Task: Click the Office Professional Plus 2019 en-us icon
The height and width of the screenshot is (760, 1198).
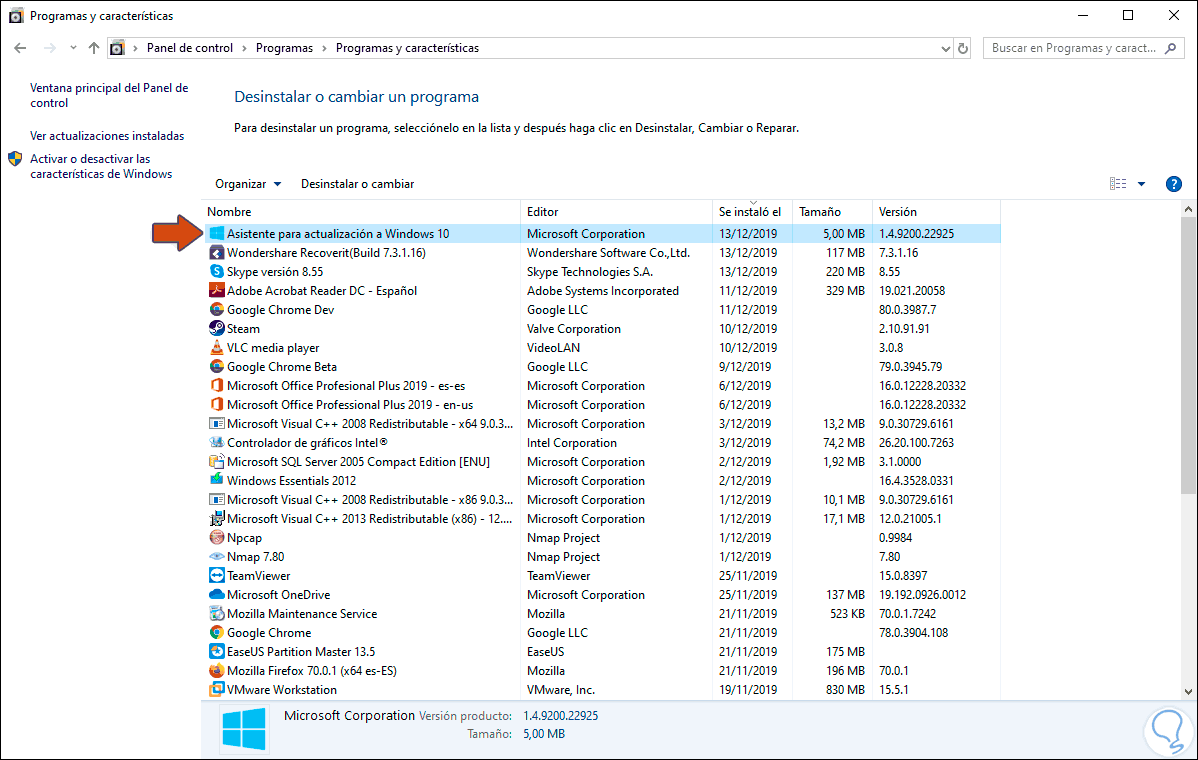Action: pyautogui.click(x=216, y=405)
